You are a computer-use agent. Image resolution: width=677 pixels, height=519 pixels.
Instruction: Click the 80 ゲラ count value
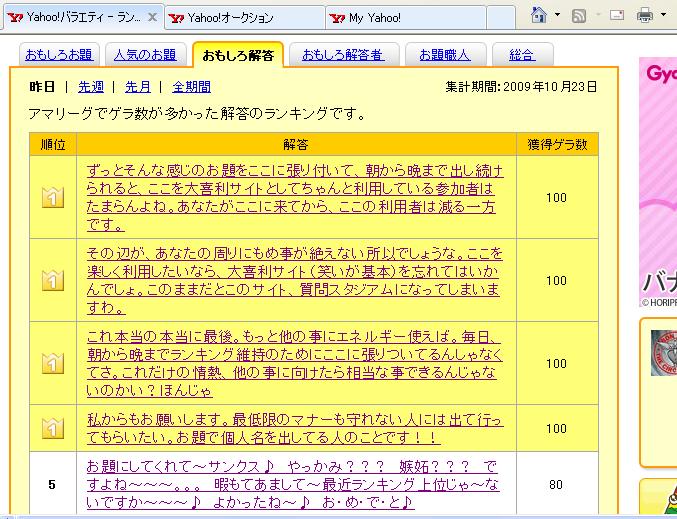click(556, 484)
